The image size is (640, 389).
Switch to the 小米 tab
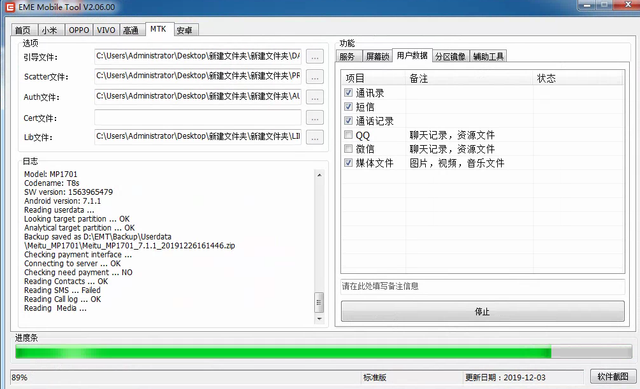pyautogui.click(x=51, y=30)
